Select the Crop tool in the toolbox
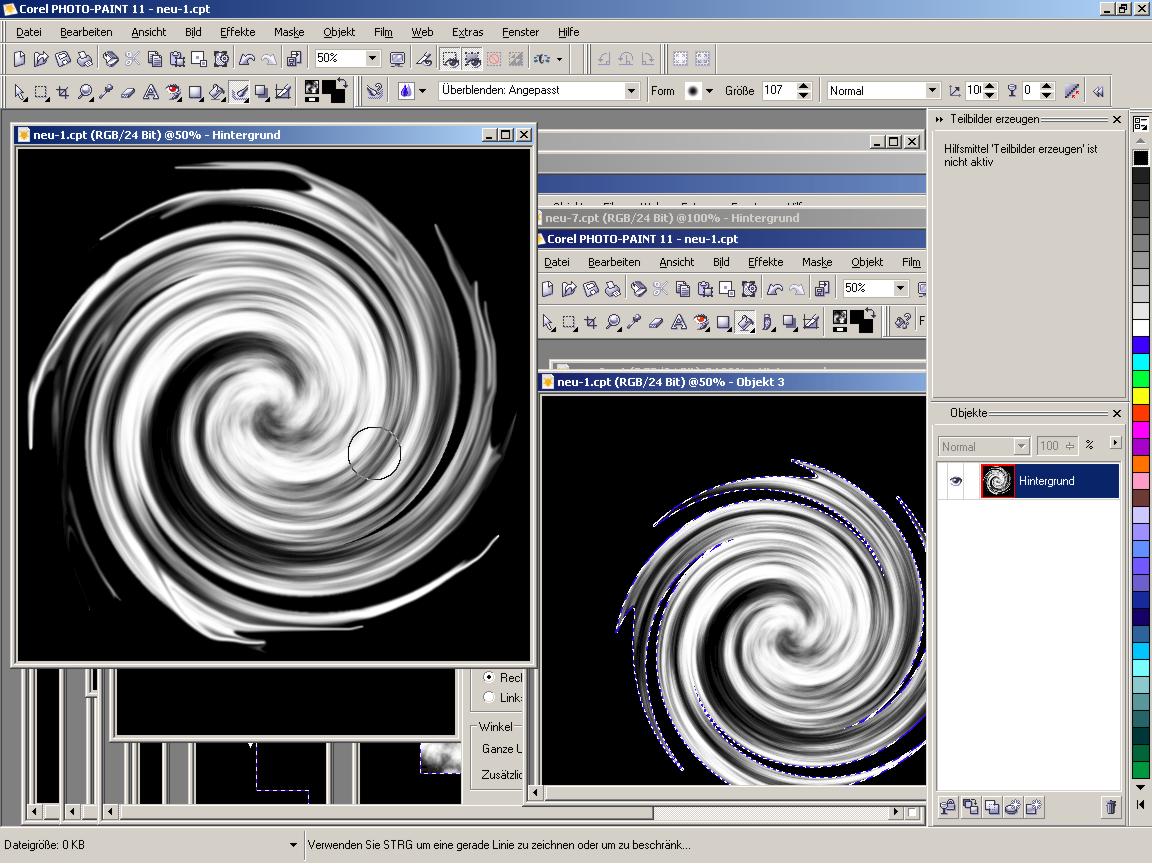Viewport: 1152px width, 864px height. (63, 92)
